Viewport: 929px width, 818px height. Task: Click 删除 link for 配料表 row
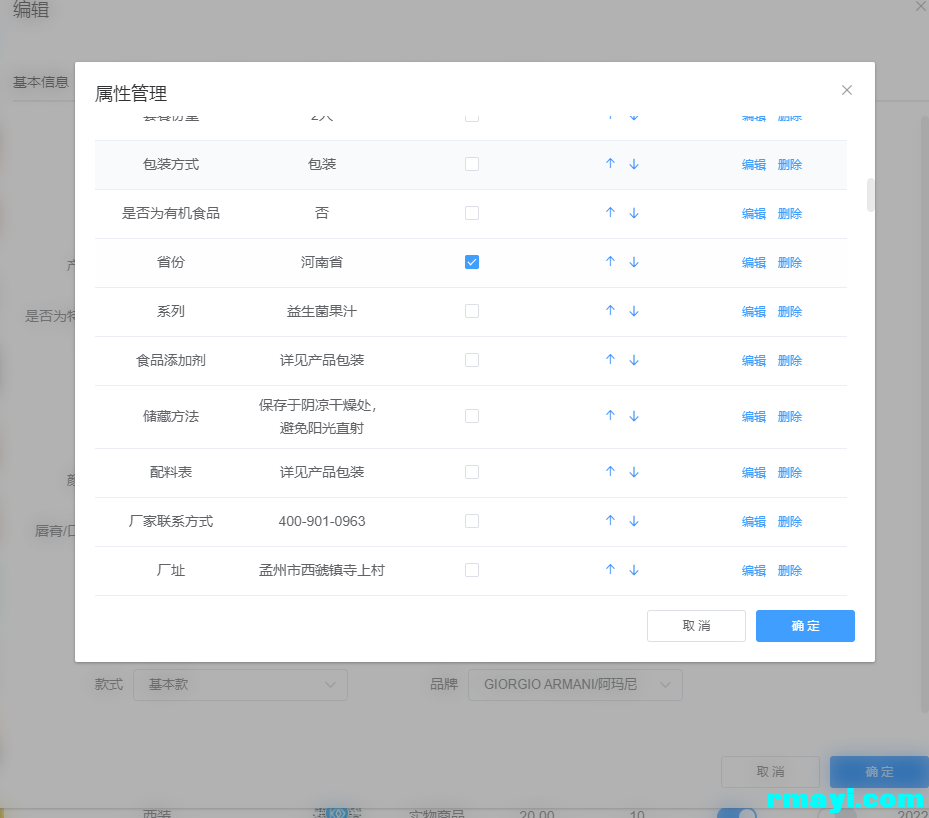point(790,472)
